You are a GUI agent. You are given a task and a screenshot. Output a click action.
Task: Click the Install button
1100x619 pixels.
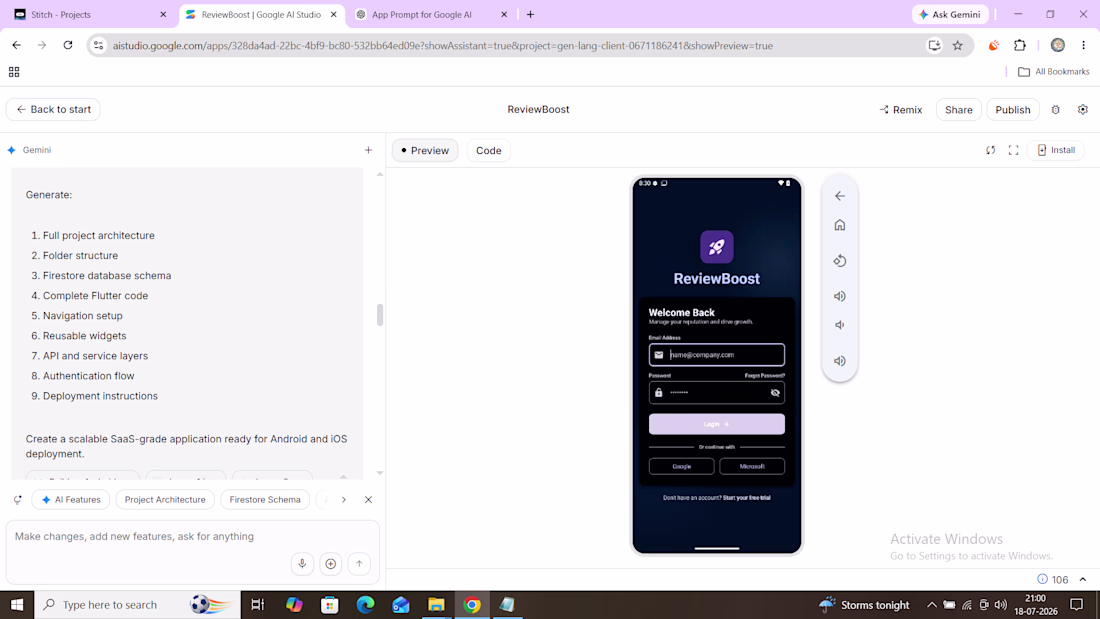click(1056, 150)
